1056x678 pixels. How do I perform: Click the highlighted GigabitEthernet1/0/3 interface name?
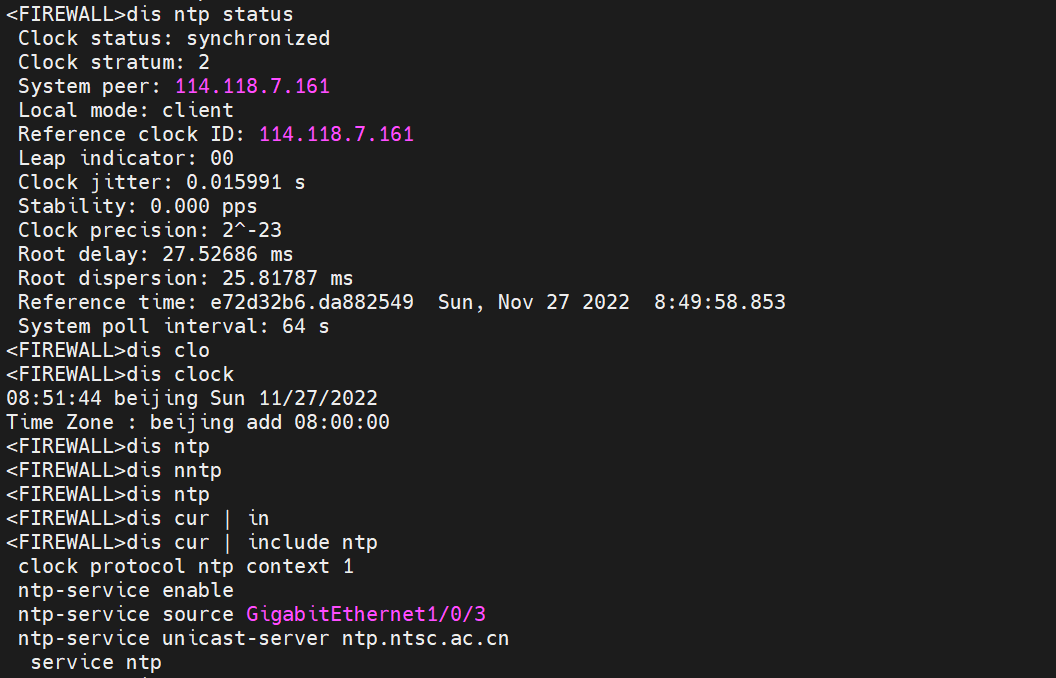coord(372,614)
